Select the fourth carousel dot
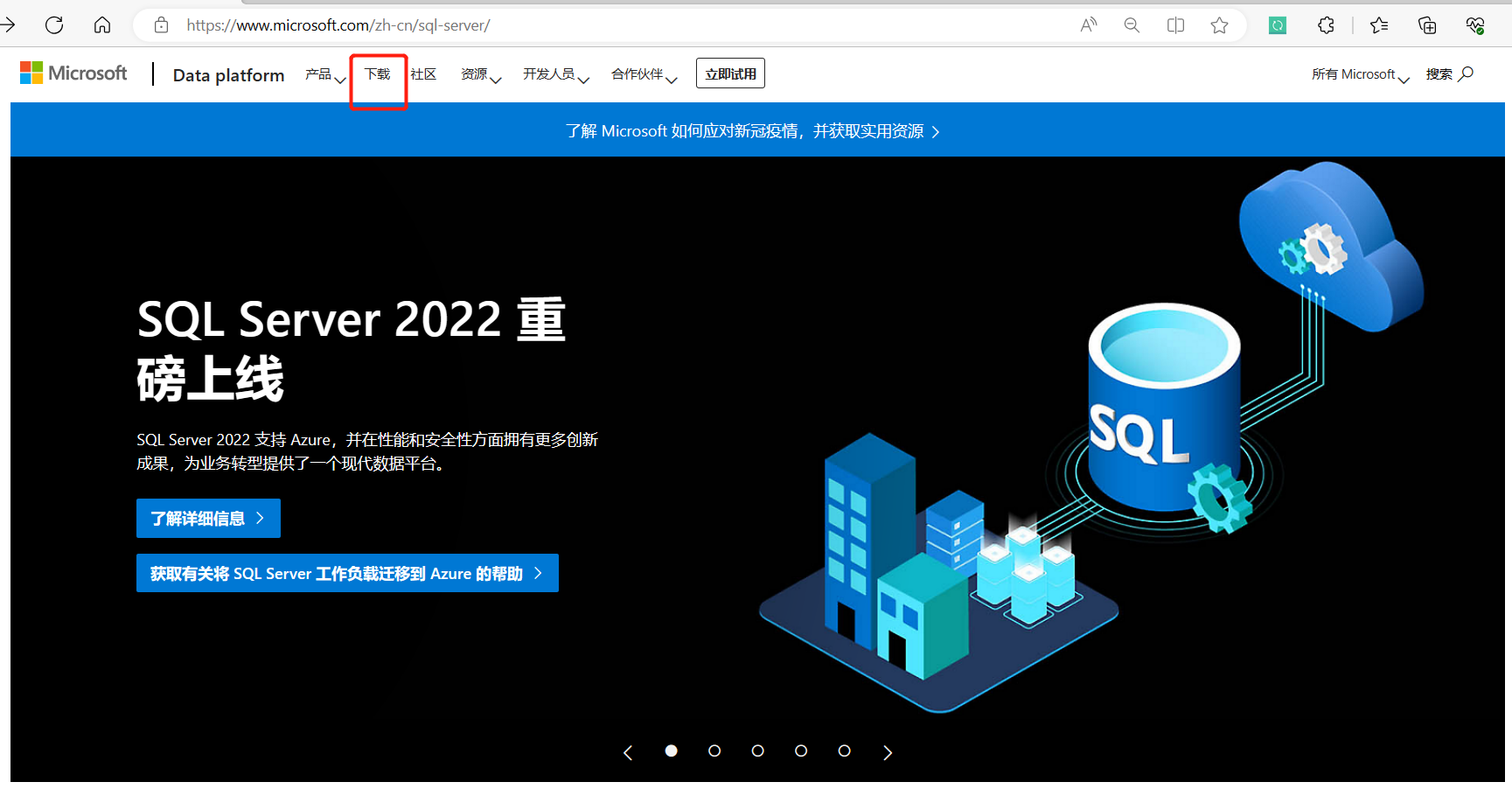The image size is (1512, 789). click(801, 751)
